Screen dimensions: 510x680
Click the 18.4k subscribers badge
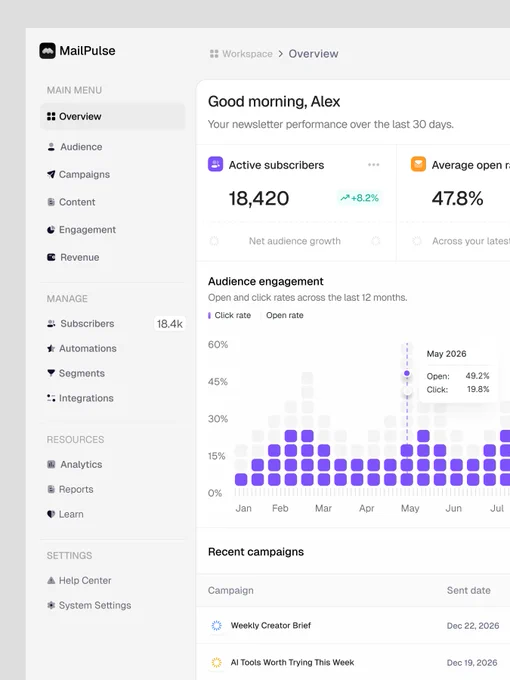(x=170, y=324)
